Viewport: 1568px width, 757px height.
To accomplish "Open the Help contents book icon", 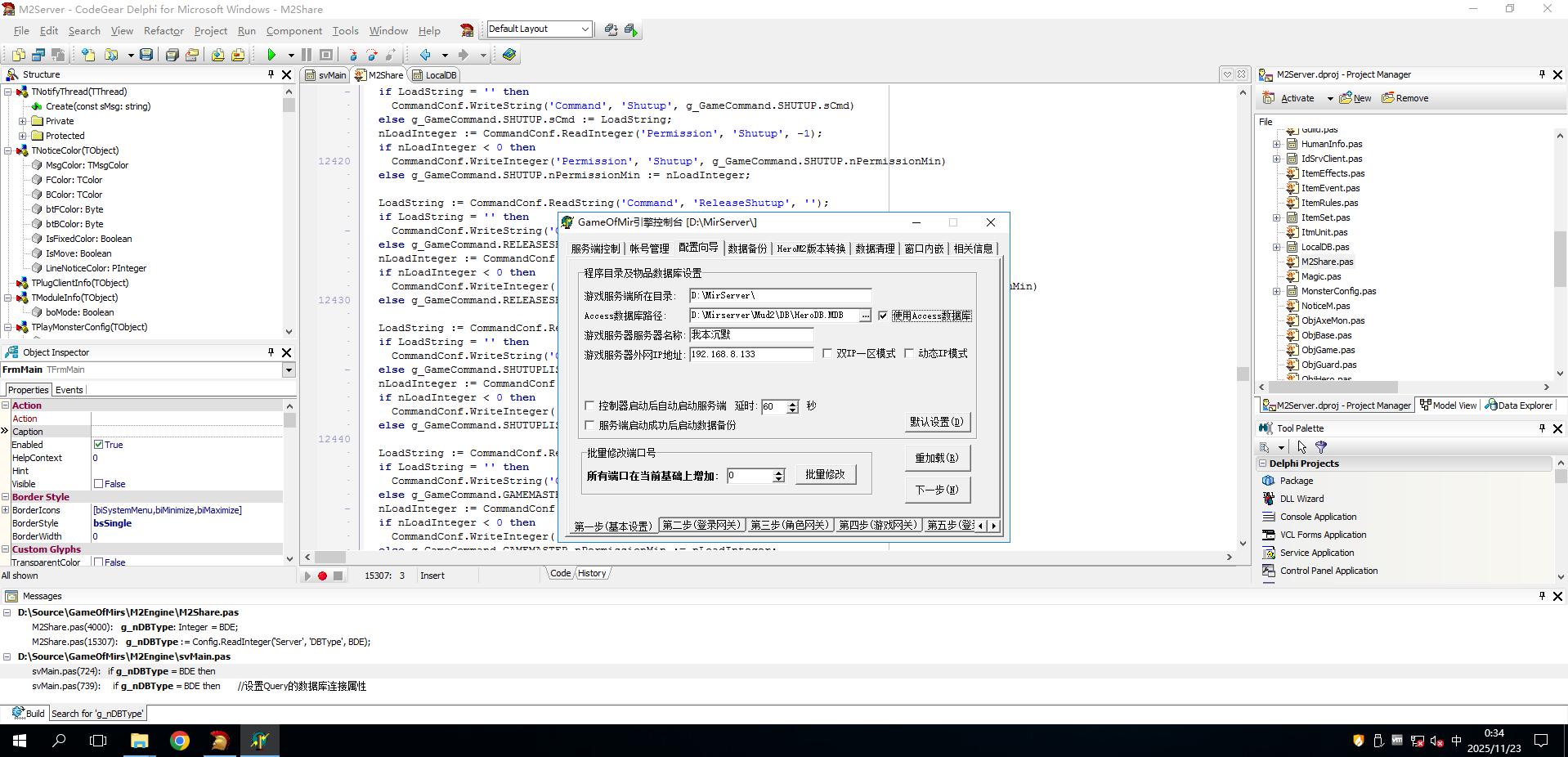I will pyautogui.click(x=509, y=55).
